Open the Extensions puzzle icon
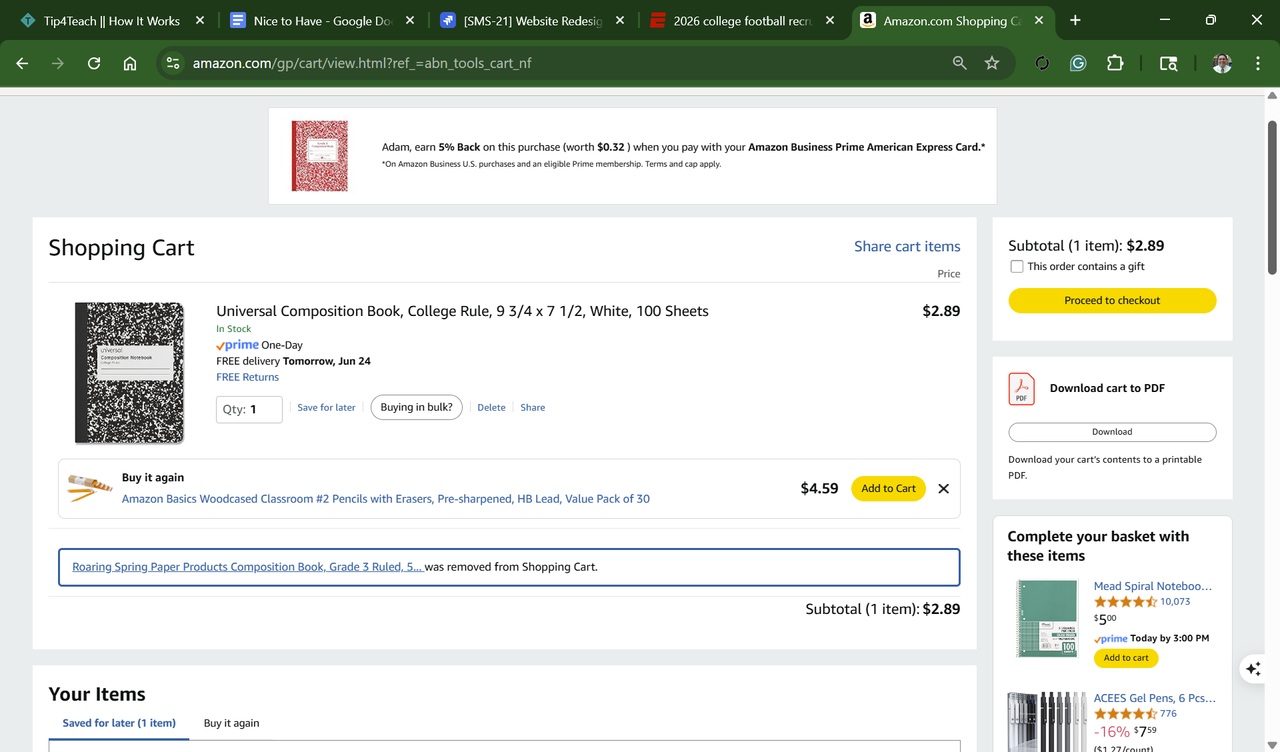 coord(1115,63)
